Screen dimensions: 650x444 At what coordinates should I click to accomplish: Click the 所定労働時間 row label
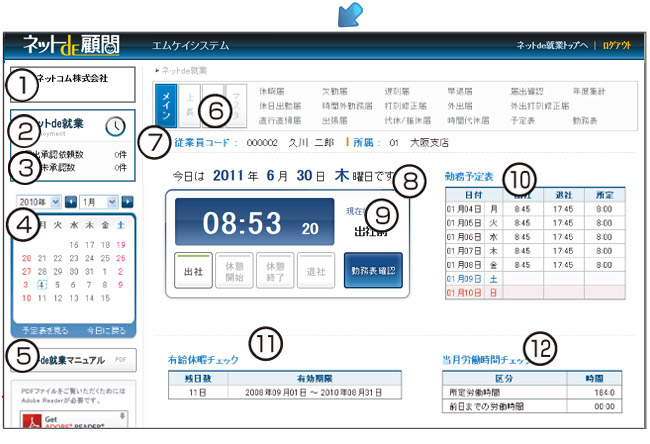pyautogui.click(x=474, y=392)
